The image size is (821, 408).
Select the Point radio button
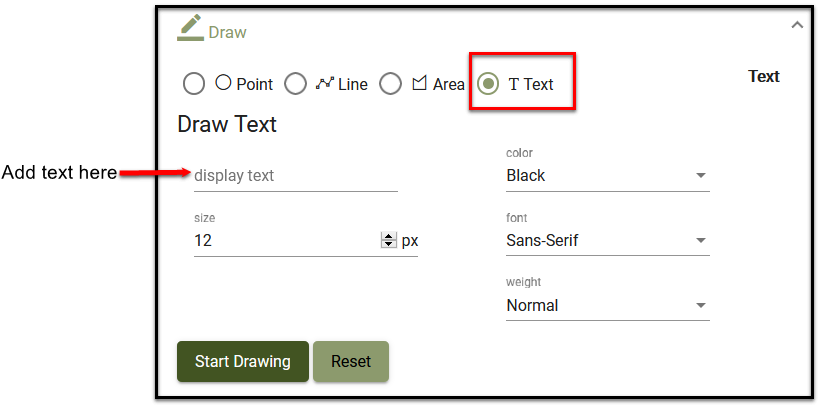tap(194, 84)
